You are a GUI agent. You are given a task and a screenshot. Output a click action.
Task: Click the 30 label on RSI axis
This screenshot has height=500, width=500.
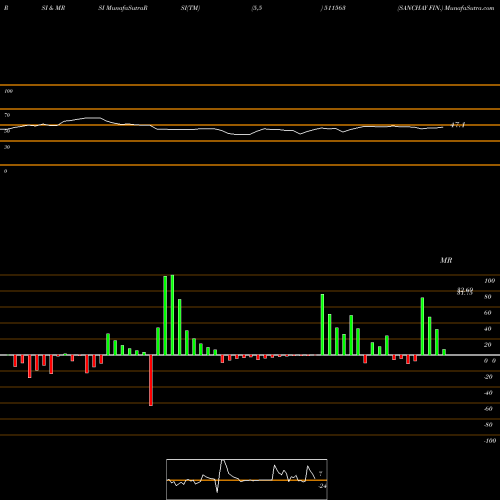[x=7, y=147]
